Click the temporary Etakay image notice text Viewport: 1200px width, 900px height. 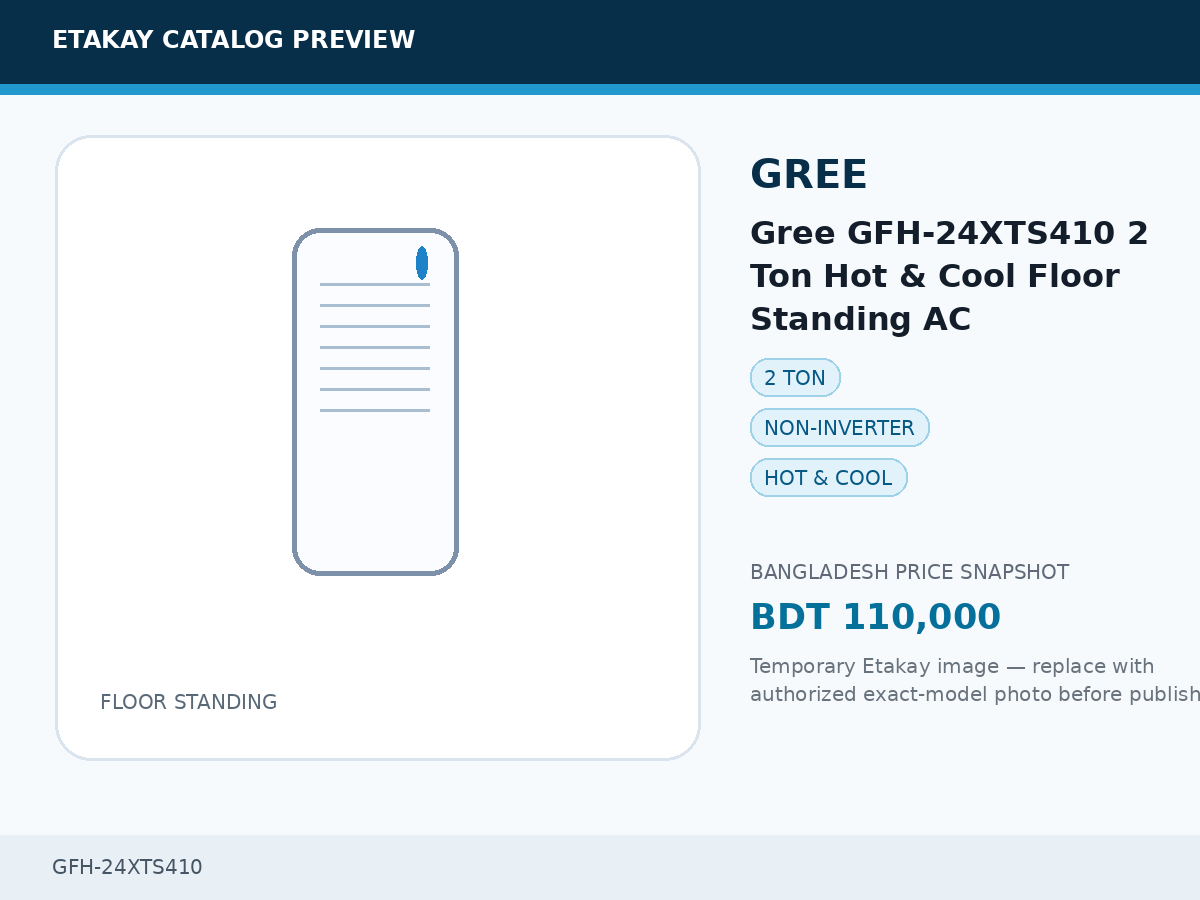coord(975,680)
